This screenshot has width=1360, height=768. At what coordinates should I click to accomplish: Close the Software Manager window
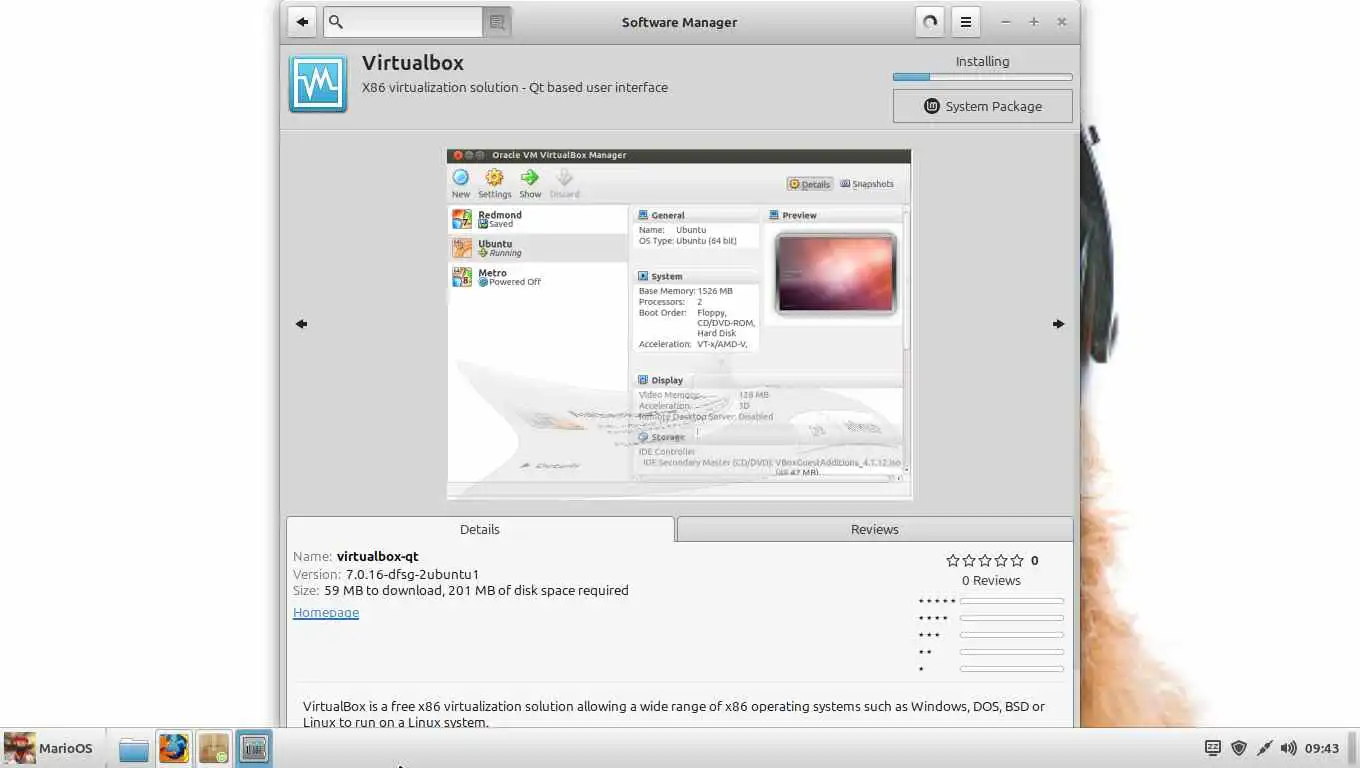1062,22
